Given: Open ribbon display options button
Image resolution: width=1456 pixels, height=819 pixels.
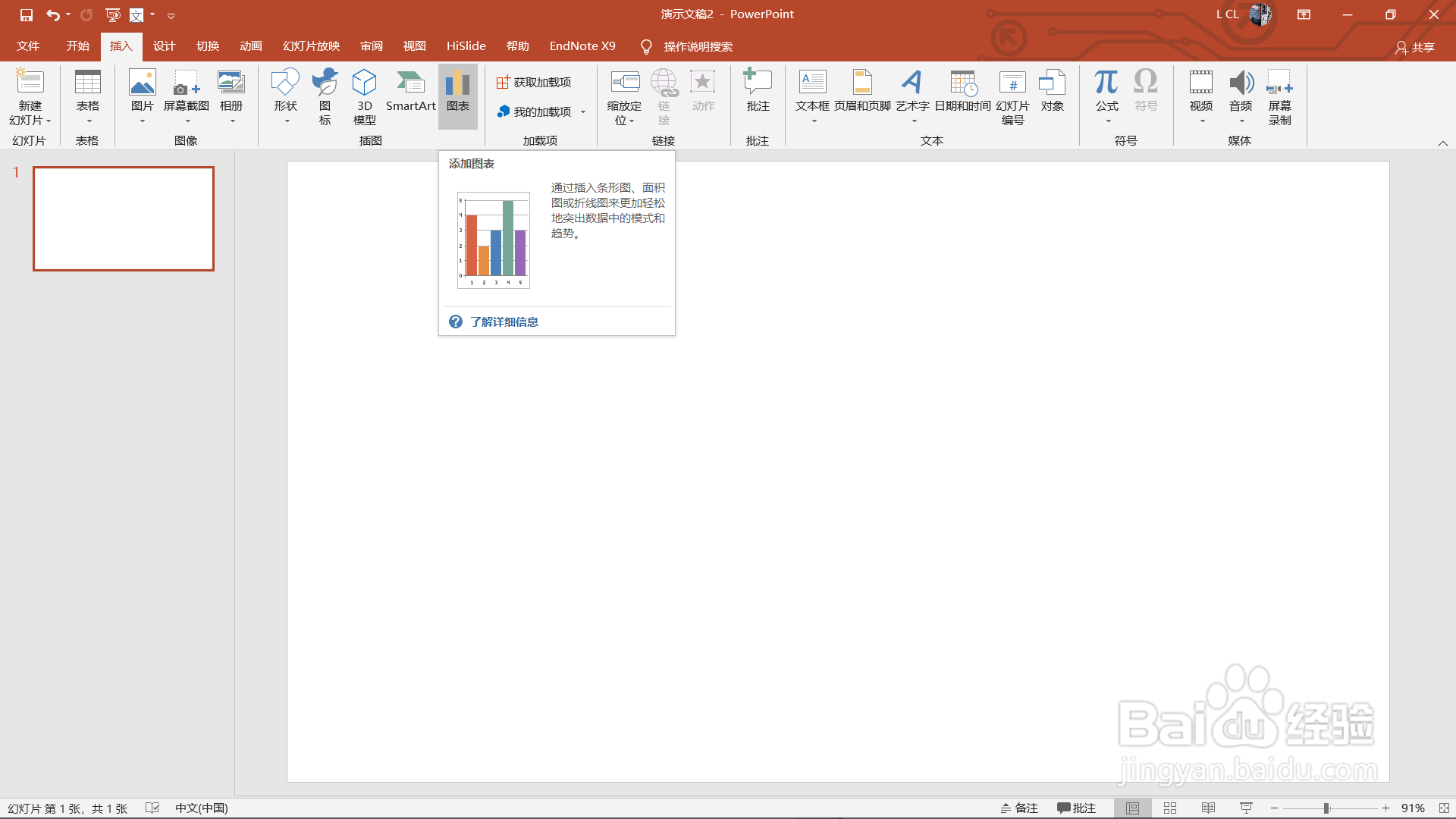Looking at the screenshot, I should pyautogui.click(x=1304, y=14).
